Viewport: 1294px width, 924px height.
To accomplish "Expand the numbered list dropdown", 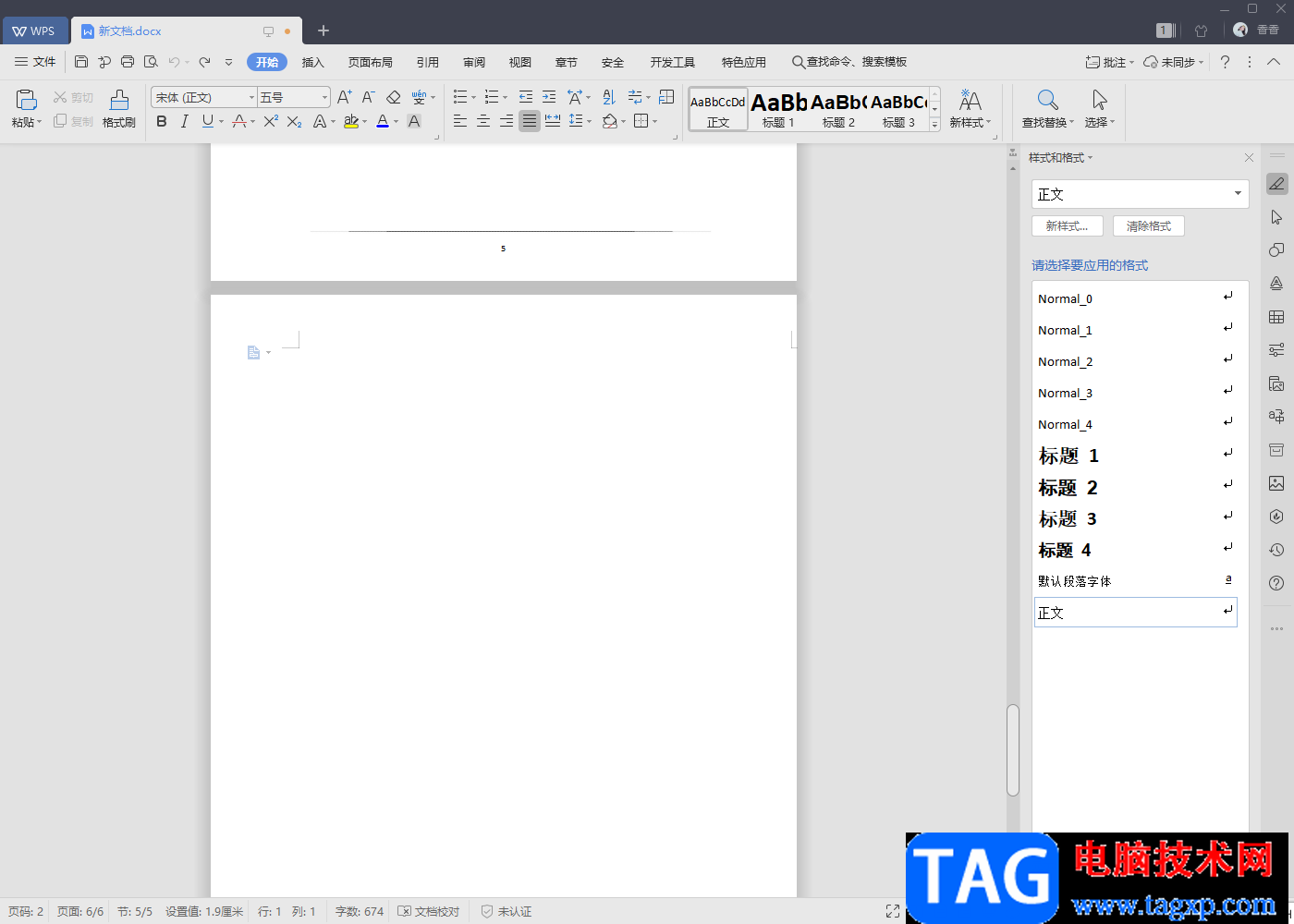I will pyautogui.click(x=506, y=98).
